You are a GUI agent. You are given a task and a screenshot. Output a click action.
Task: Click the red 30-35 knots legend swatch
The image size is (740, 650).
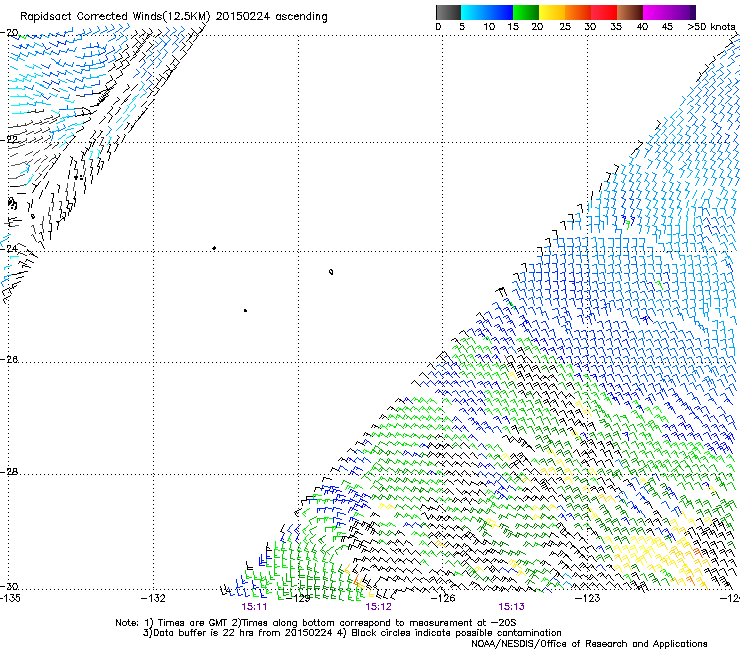(x=604, y=12)
